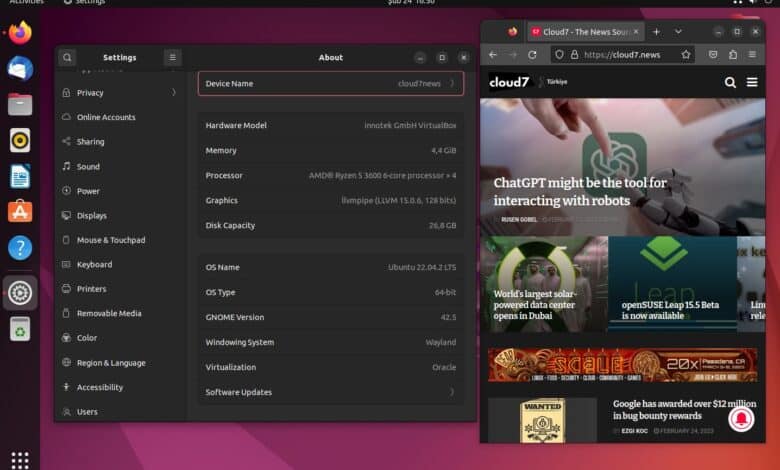This screenshot has width=780, height=470.
Task: Reload the cloud7 page in Firefox
Action: [532, 55]
